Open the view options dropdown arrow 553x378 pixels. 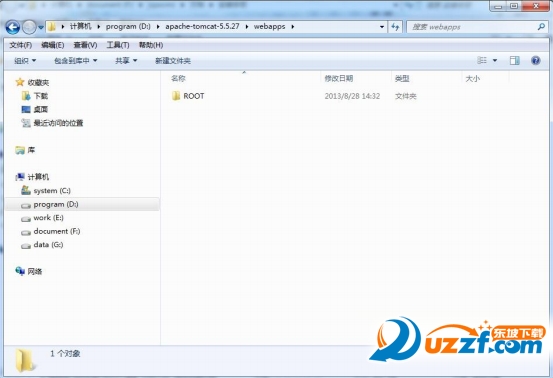pos(495,60)
